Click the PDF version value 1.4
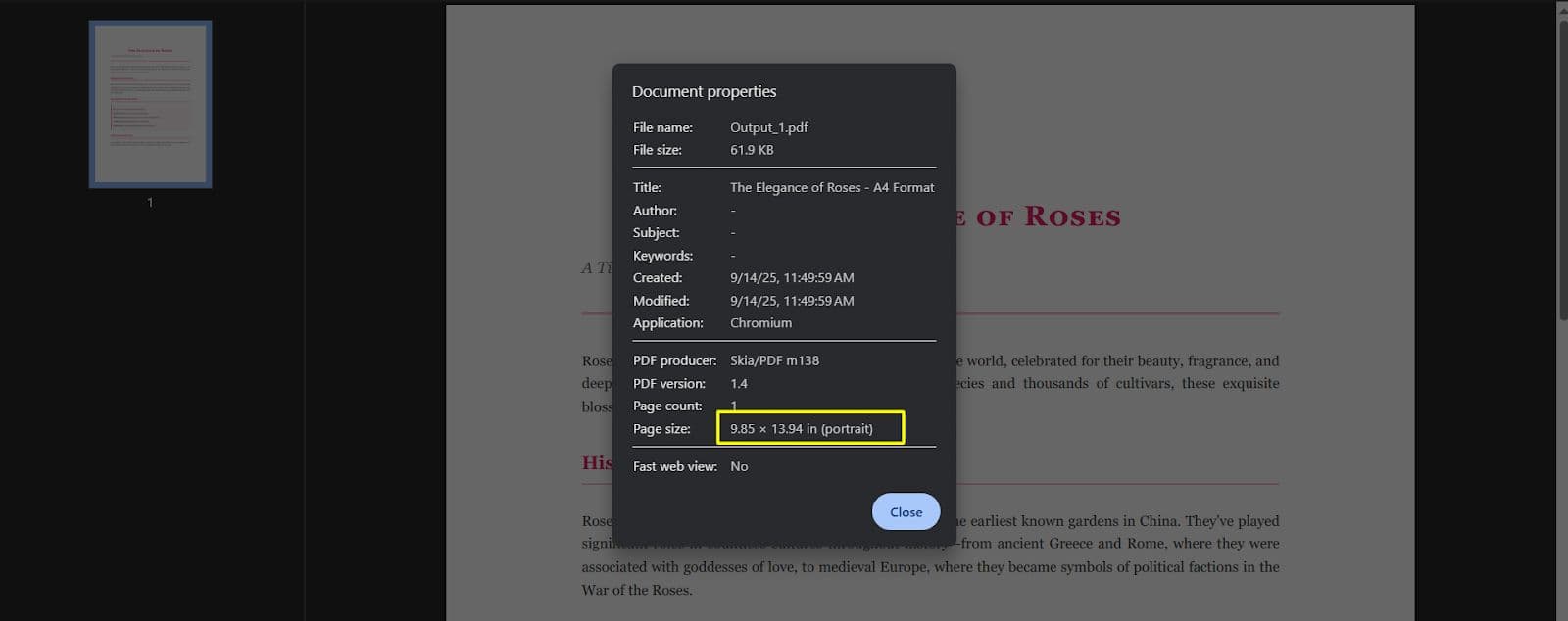 pos(739,384)
